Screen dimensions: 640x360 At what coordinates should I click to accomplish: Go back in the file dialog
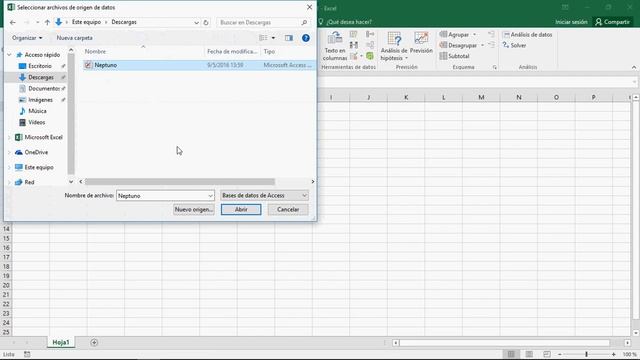pos(13,22)
